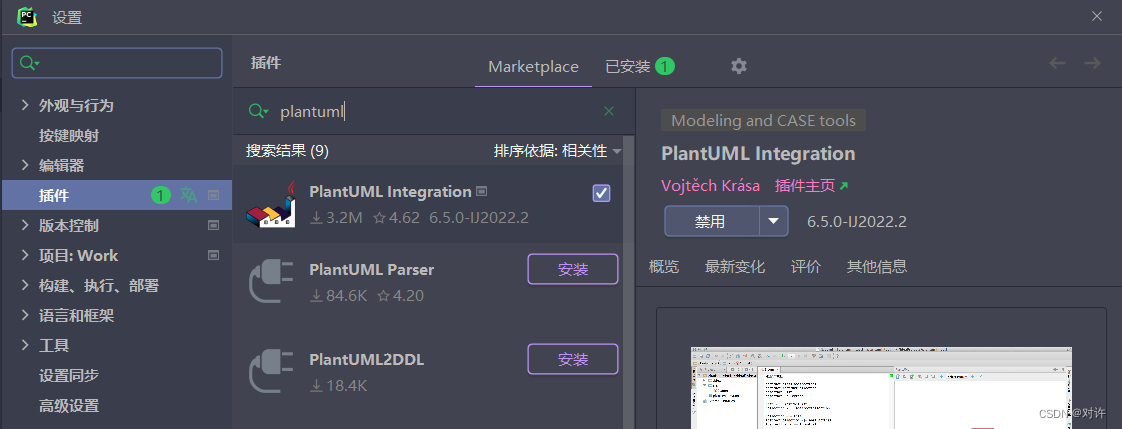Open the Vojtěch Krása author link

[711, 186]
